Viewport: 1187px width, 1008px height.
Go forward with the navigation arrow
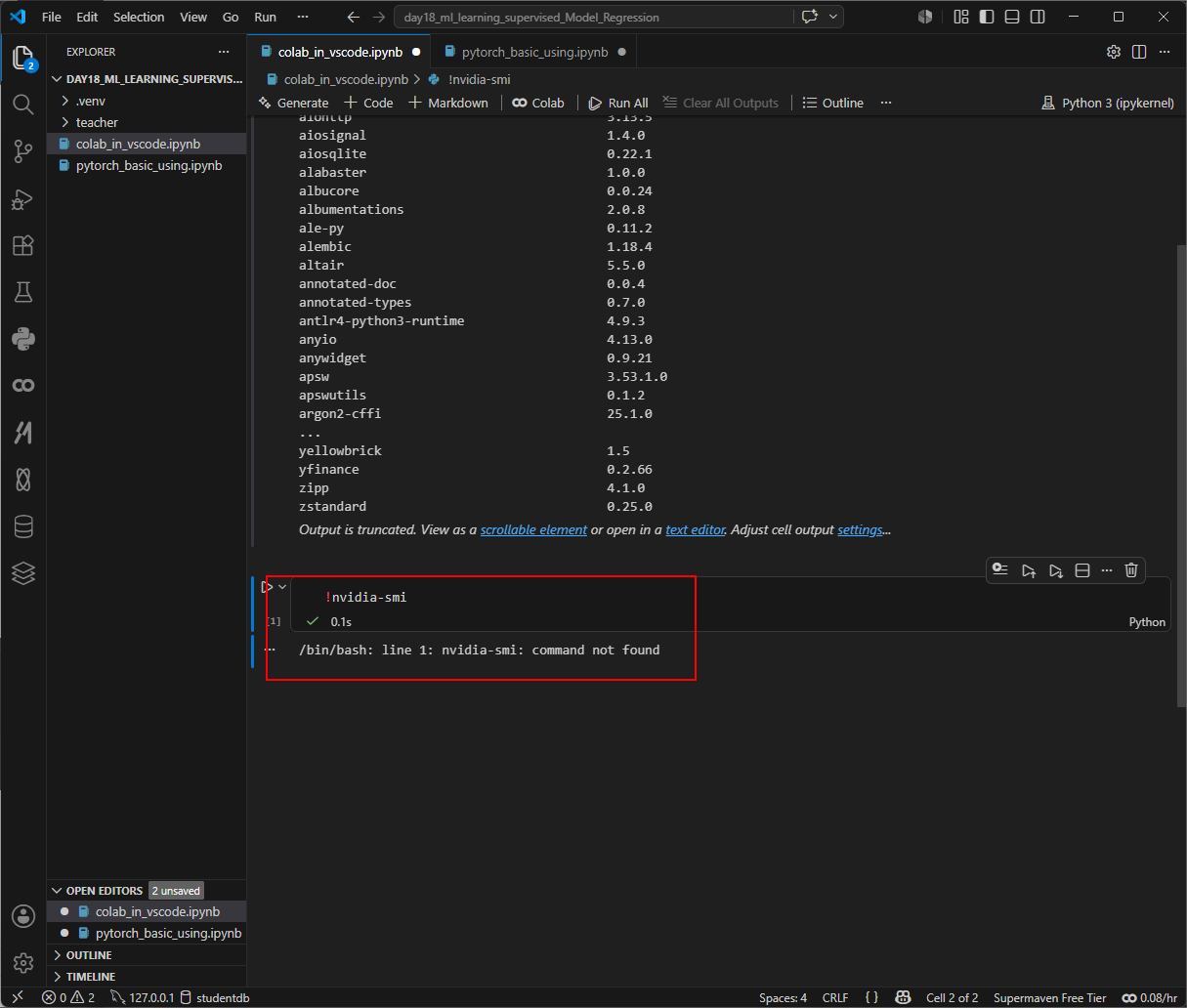point(379,17)
